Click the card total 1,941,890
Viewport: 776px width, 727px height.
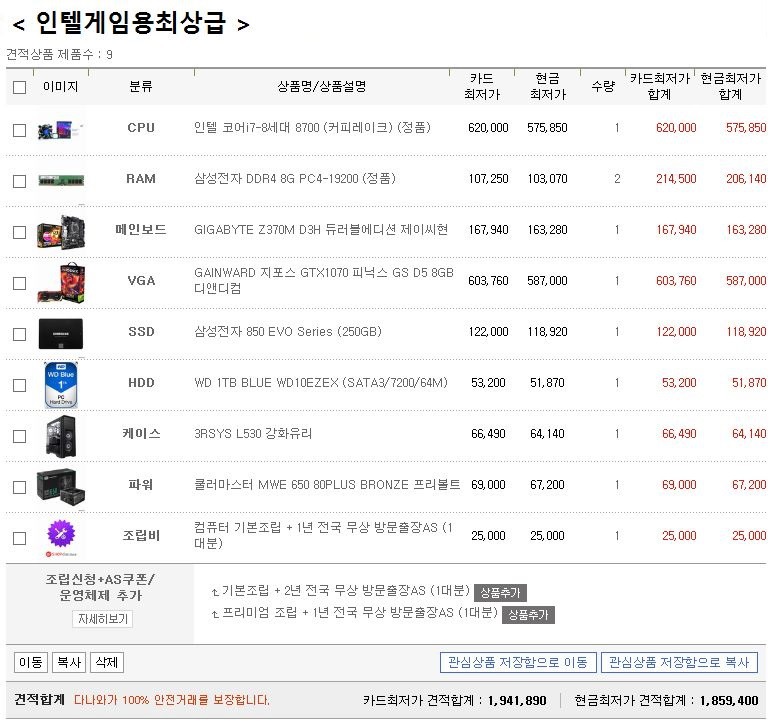point(517,700)
